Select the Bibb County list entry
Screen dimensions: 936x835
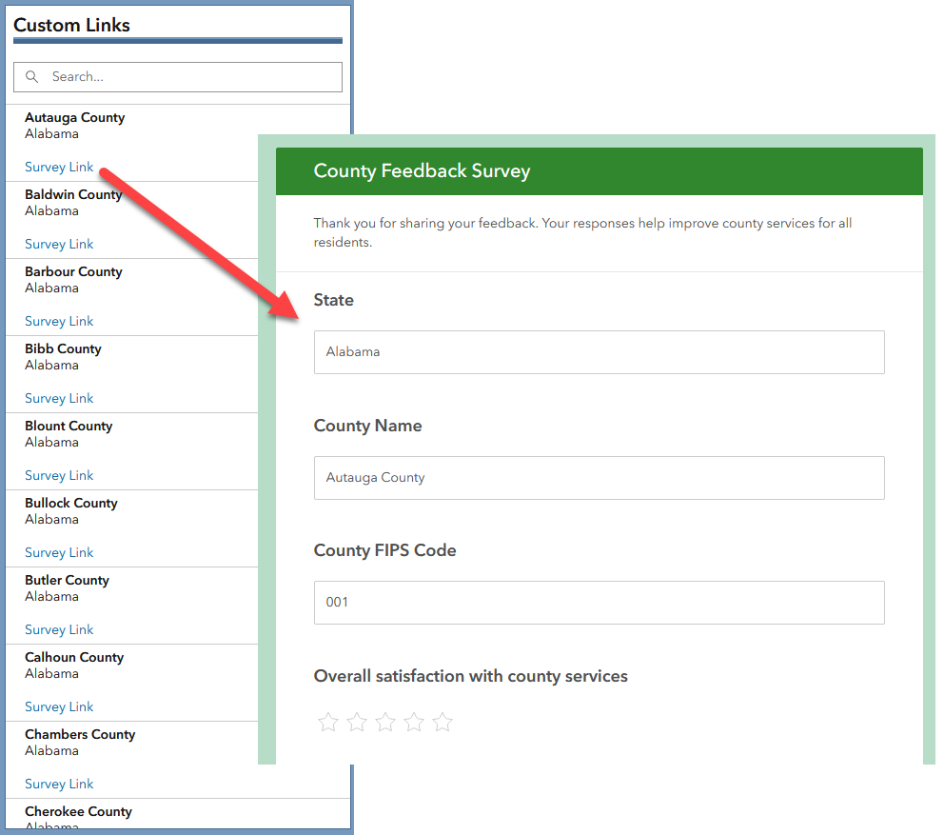(131, 374)
